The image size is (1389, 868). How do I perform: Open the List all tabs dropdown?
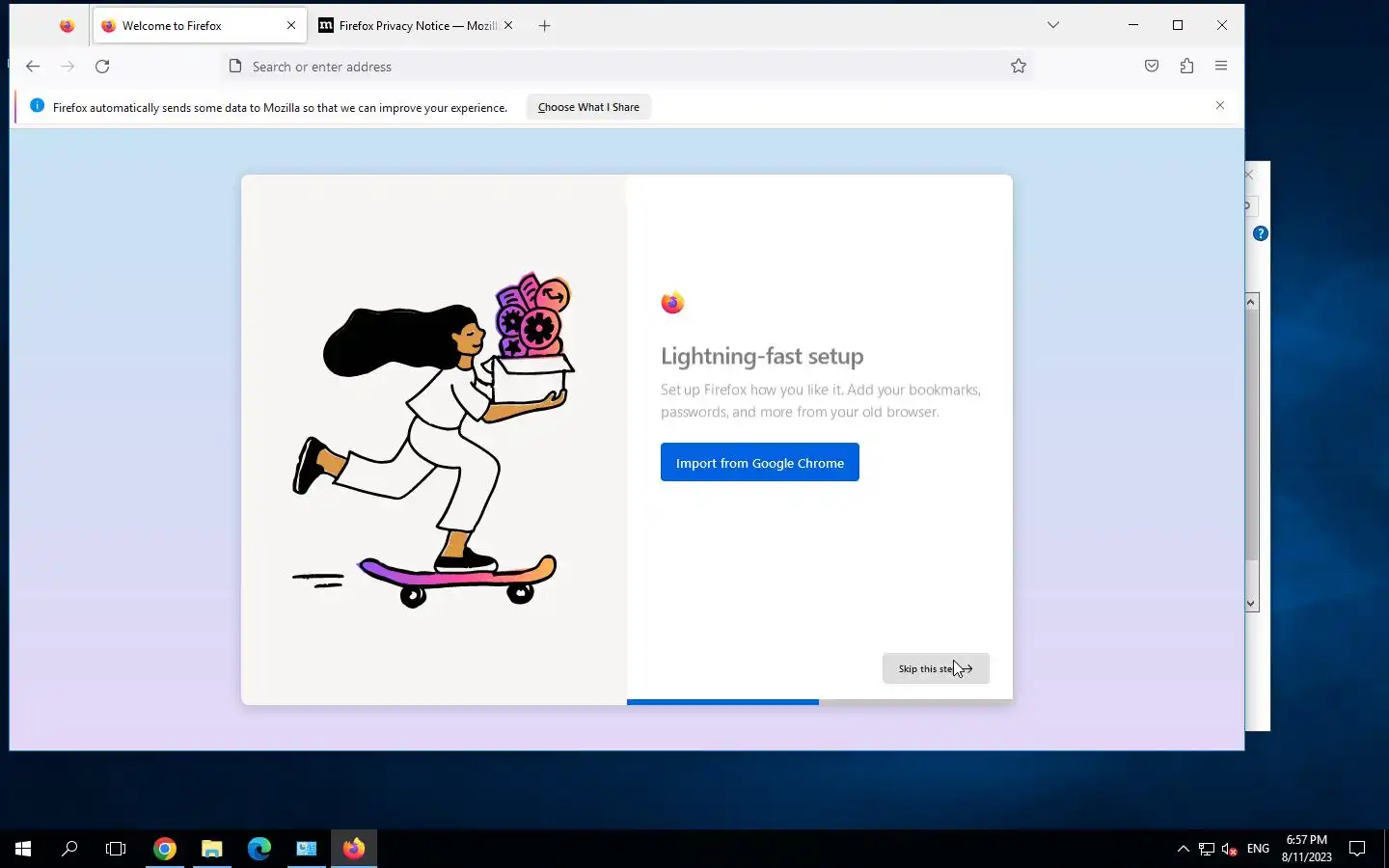click(x=1053, y=25)
